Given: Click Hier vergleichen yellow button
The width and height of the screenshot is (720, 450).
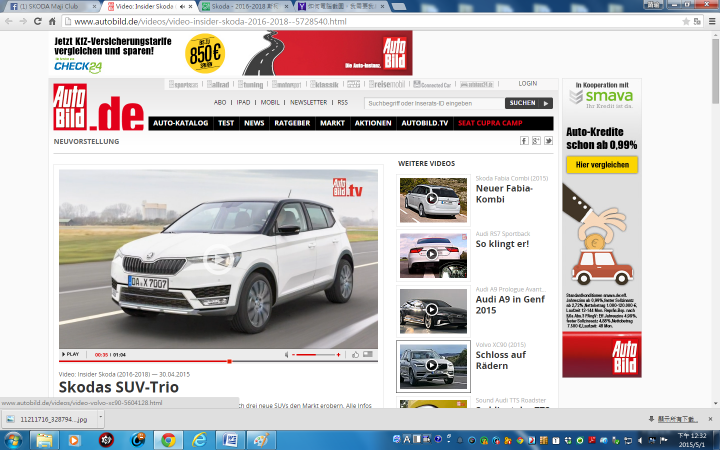Looking at the screenshot, I should pyautogui.click(x=602, y=165).
